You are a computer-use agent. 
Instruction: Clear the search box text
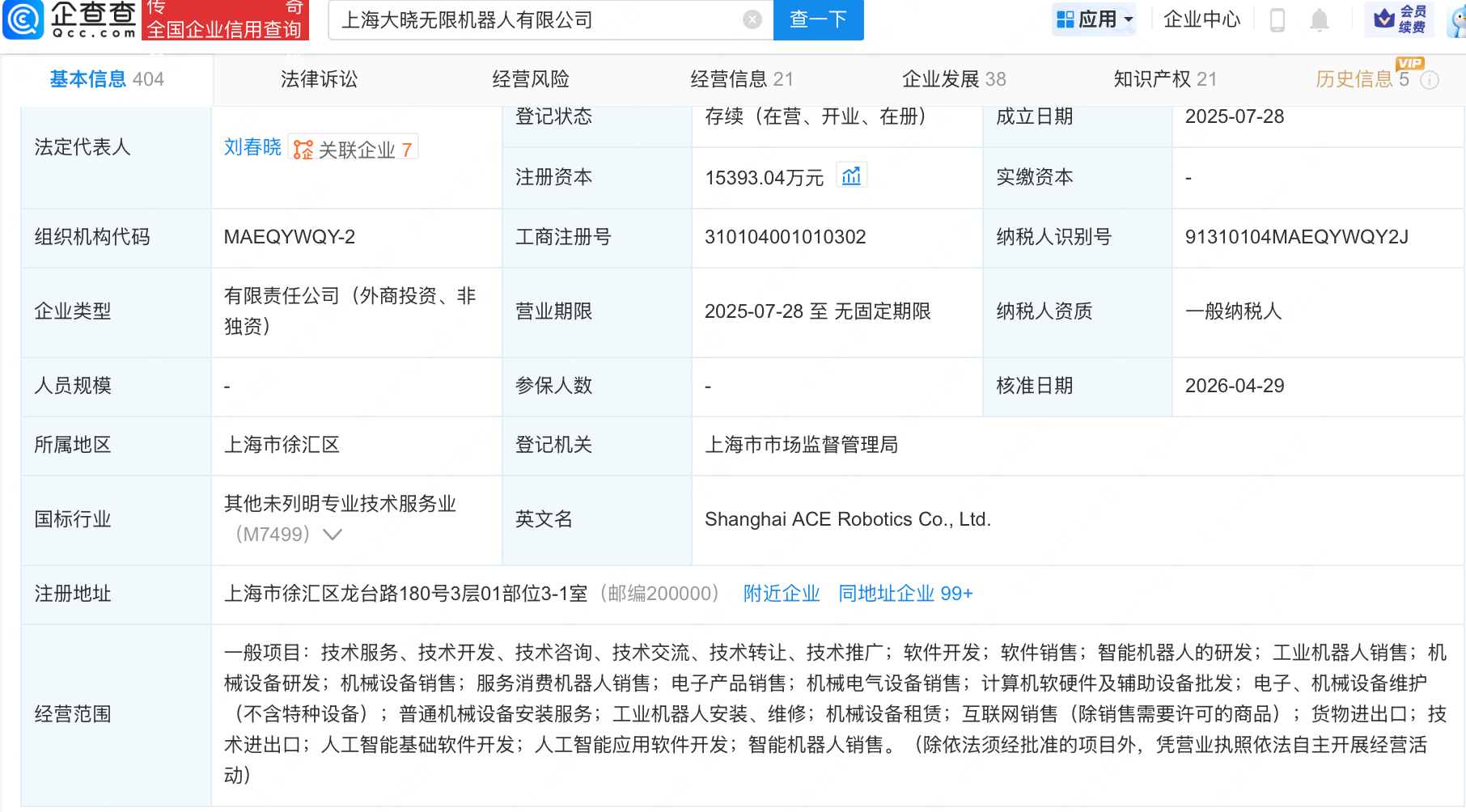[x=752, y=19]
